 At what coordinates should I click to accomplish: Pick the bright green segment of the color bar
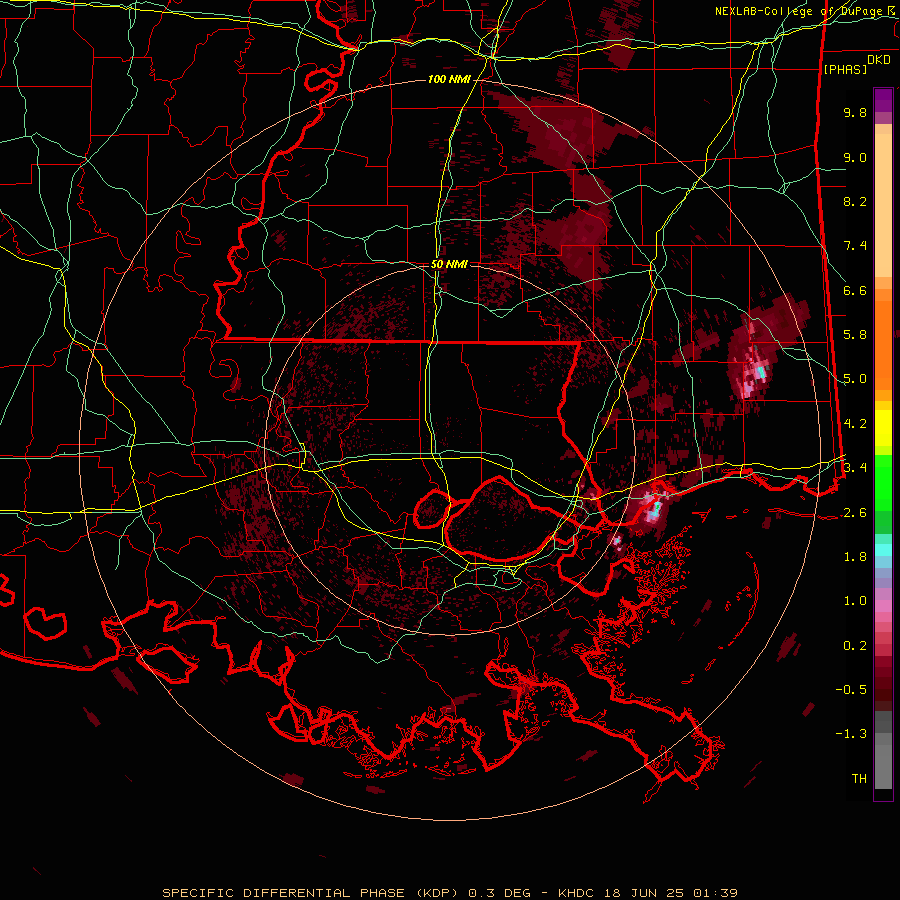[883, 482]
